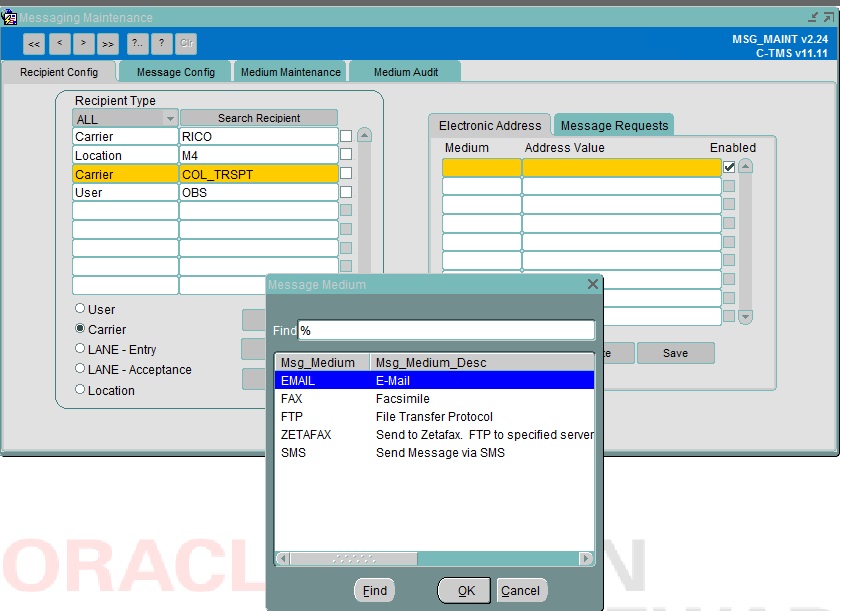Go to first record with << button
Viewport: 842px width, 611px height.
pyautogui.click(x=34, y=44)
